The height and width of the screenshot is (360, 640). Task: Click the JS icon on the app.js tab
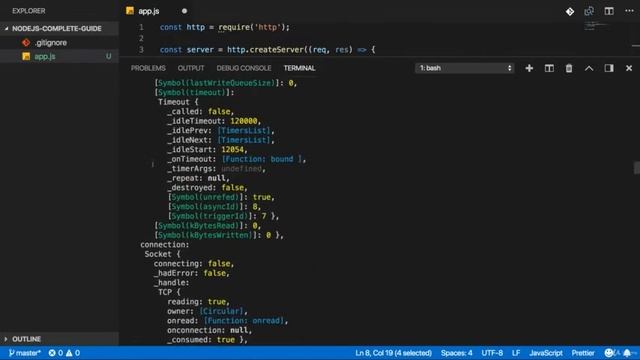(x=130, y=11)
